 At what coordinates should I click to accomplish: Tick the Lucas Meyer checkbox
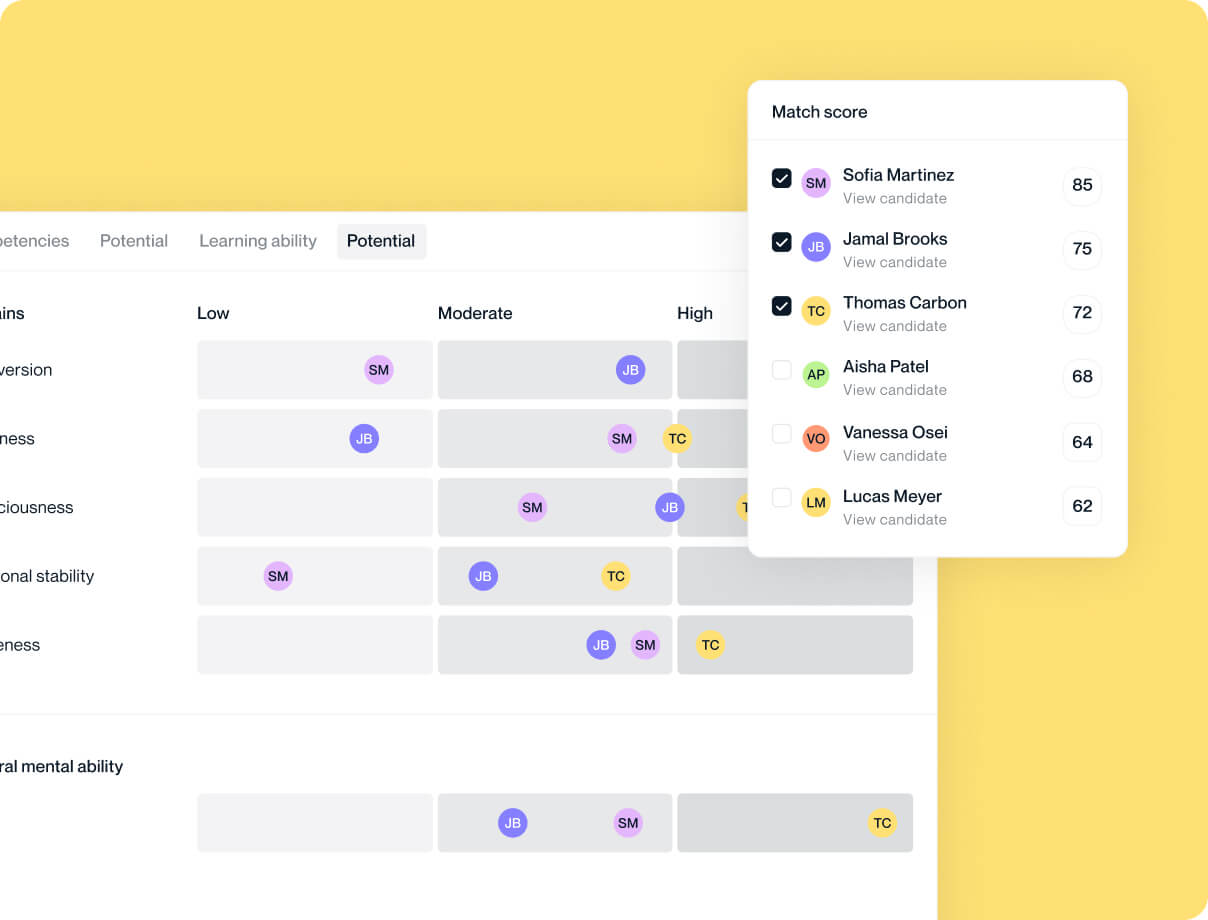(782, 498)
